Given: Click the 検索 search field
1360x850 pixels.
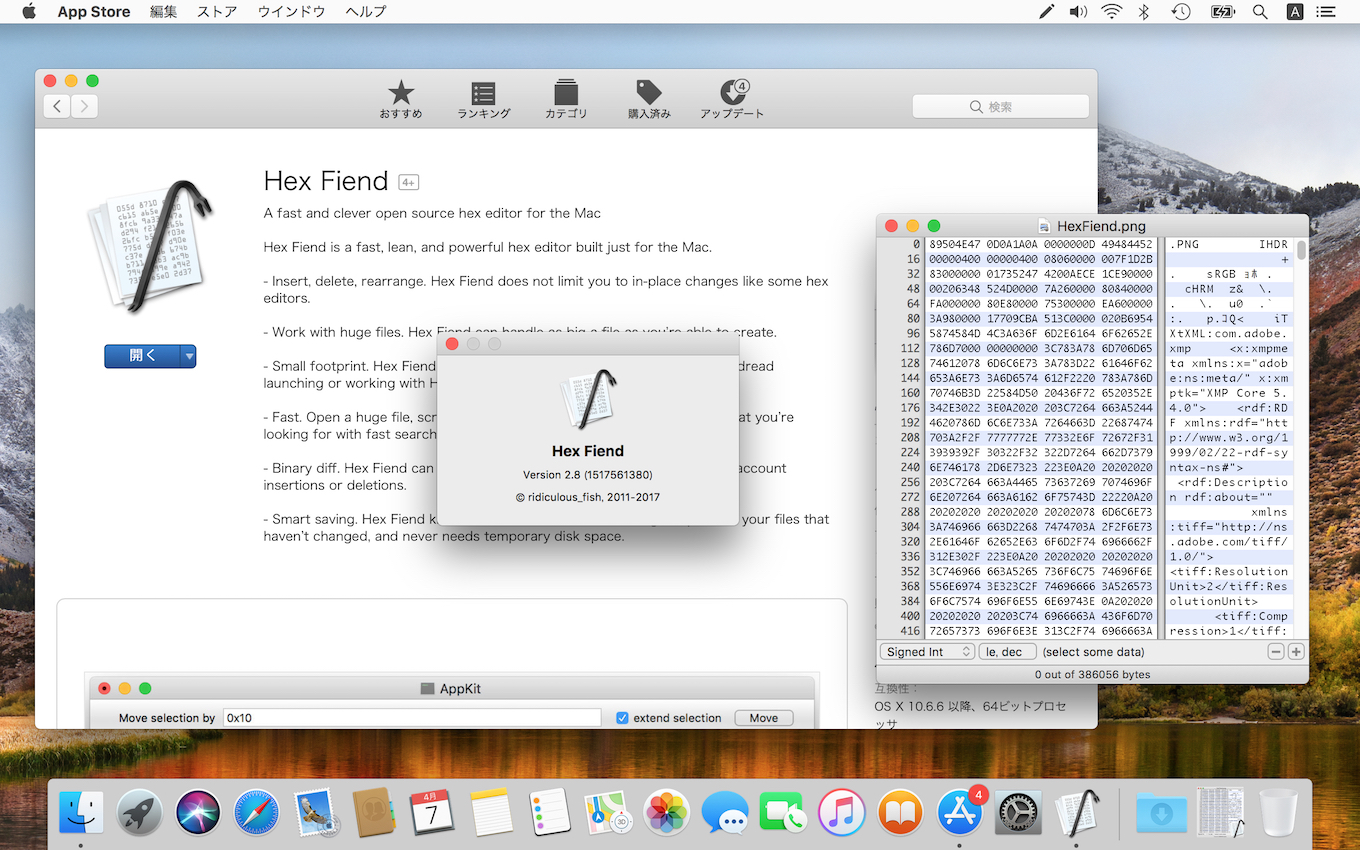Looking at the screenshot, I should pos(1000,107).
